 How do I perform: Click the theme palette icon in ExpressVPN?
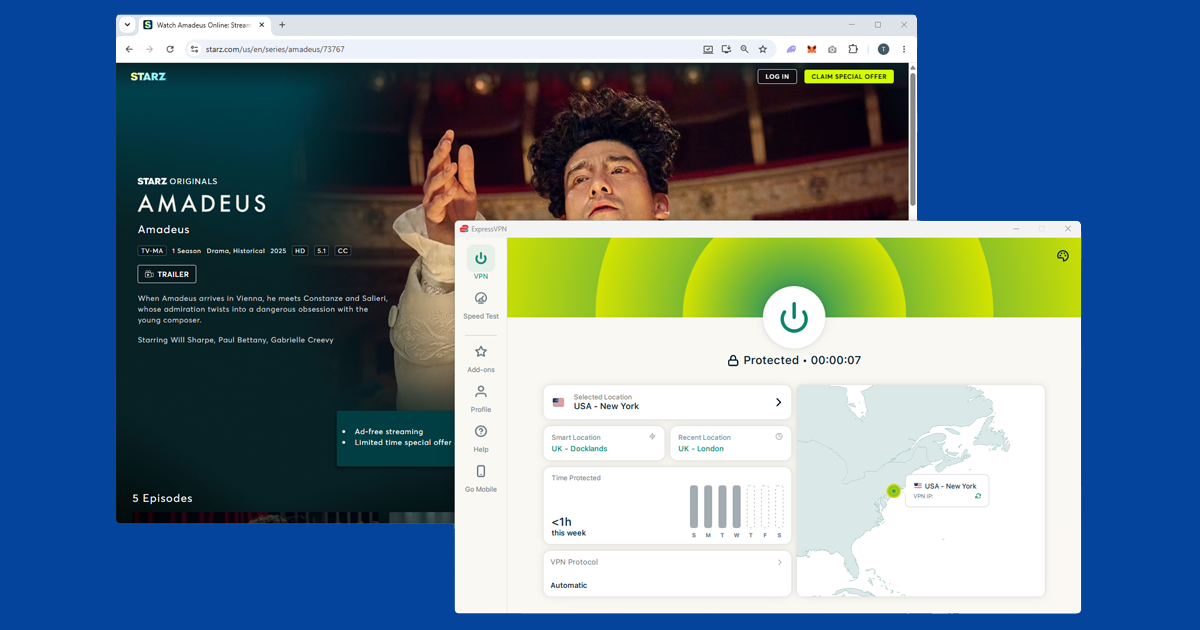coord(1063,256)
